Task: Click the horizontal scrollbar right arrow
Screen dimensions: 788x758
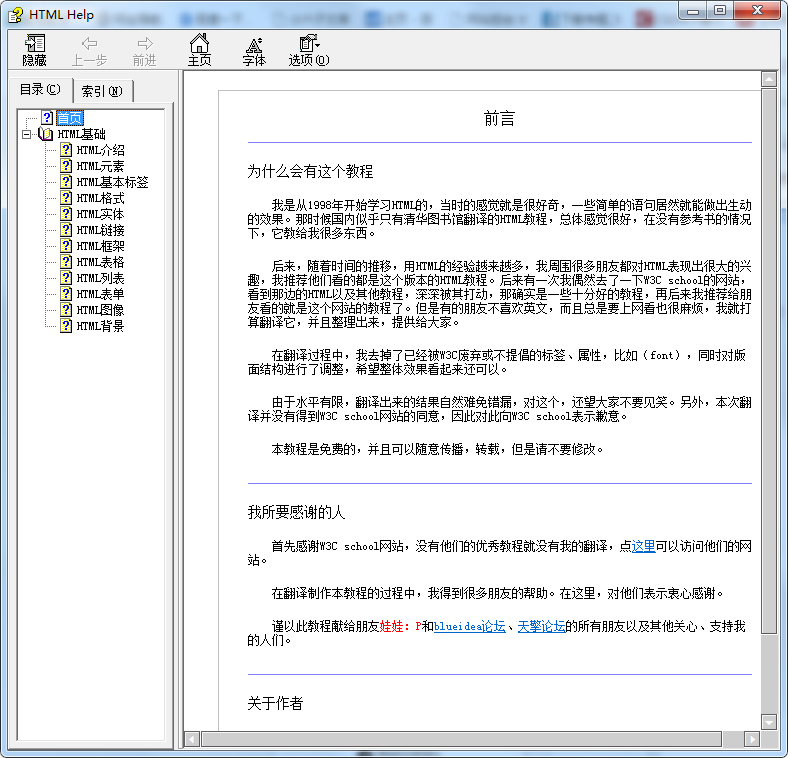Action: tap(751, 739)
